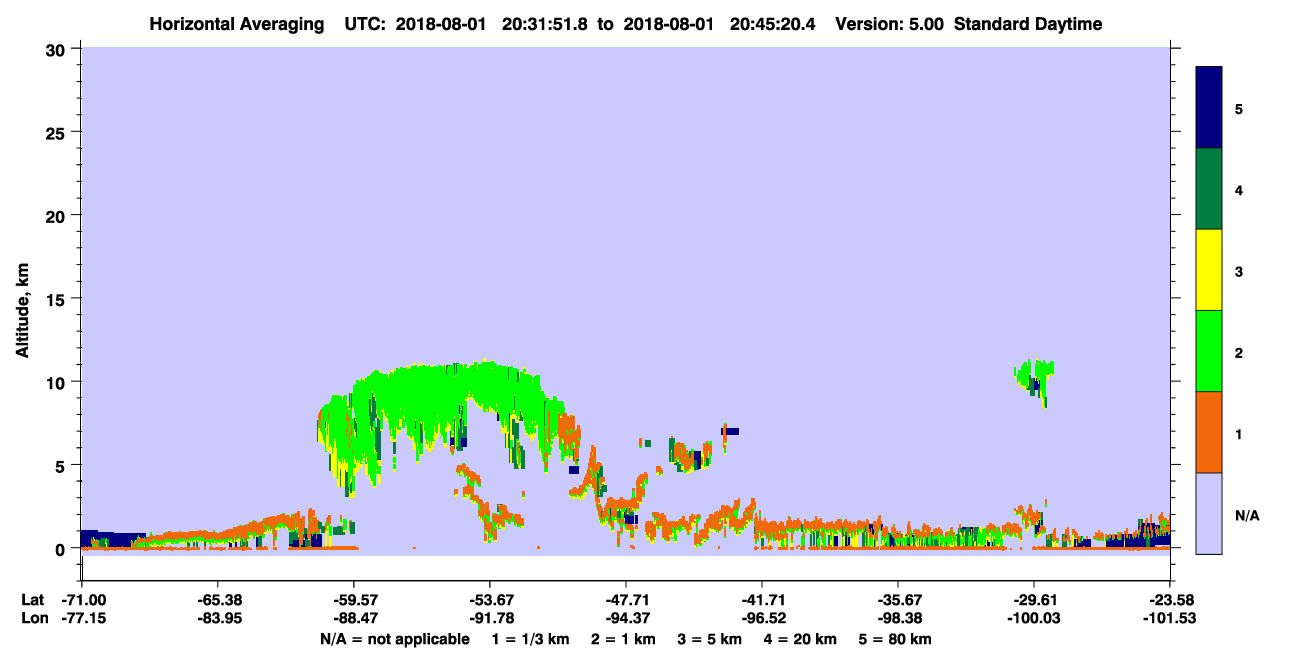Click the latitude value '-23.58'
Viewport: 1300px width, 667px height.
coord(1170,600)
